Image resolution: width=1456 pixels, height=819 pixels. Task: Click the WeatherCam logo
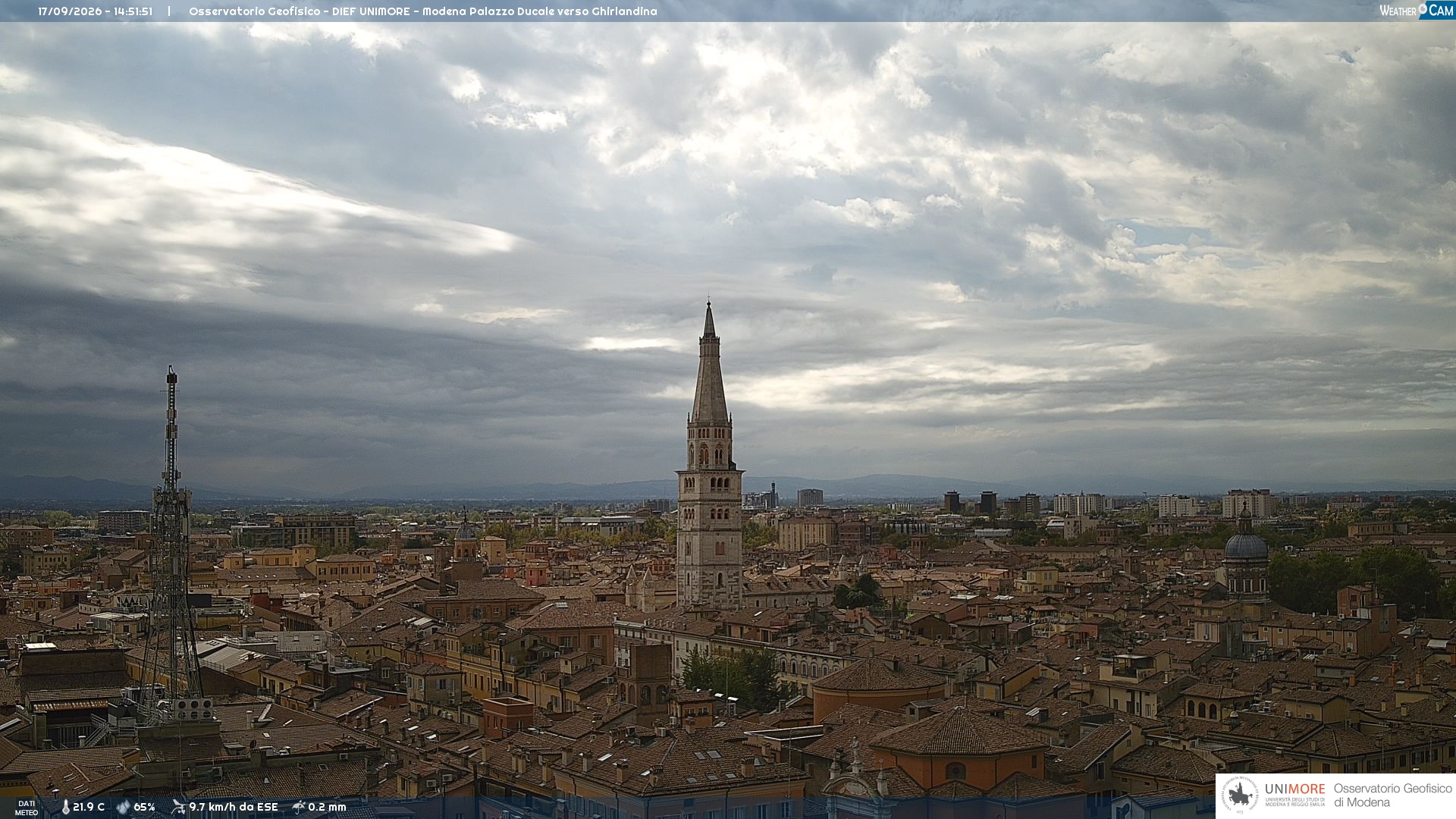click(1417, 11)
